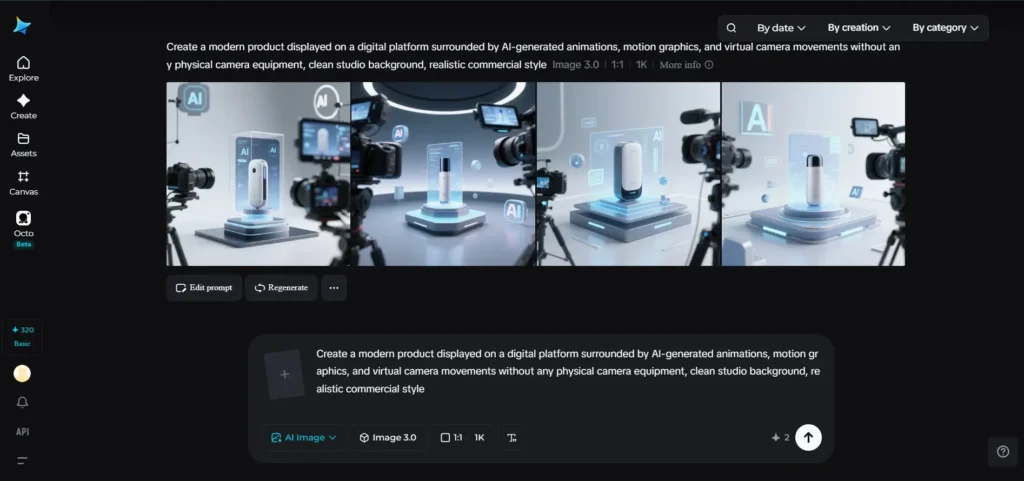The width and height of the screenshot is (1024, 481).
Task: Open the Explore page in sidebar
Action: pos(24,69)
